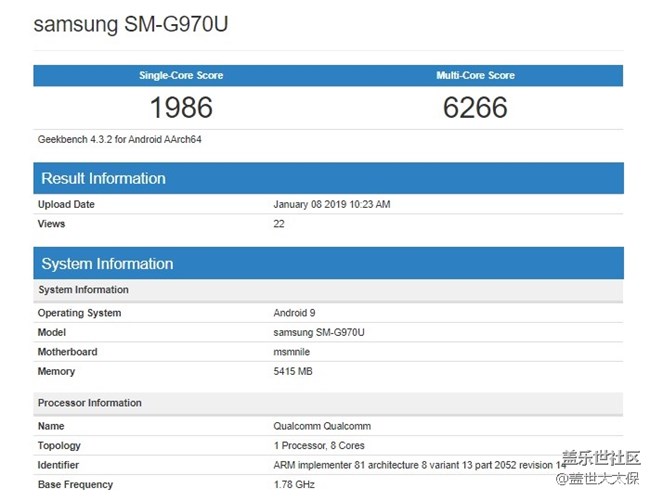Select the date January 08 2019 10:23 AM
The image size is (650, 501).
coord(332,204)
